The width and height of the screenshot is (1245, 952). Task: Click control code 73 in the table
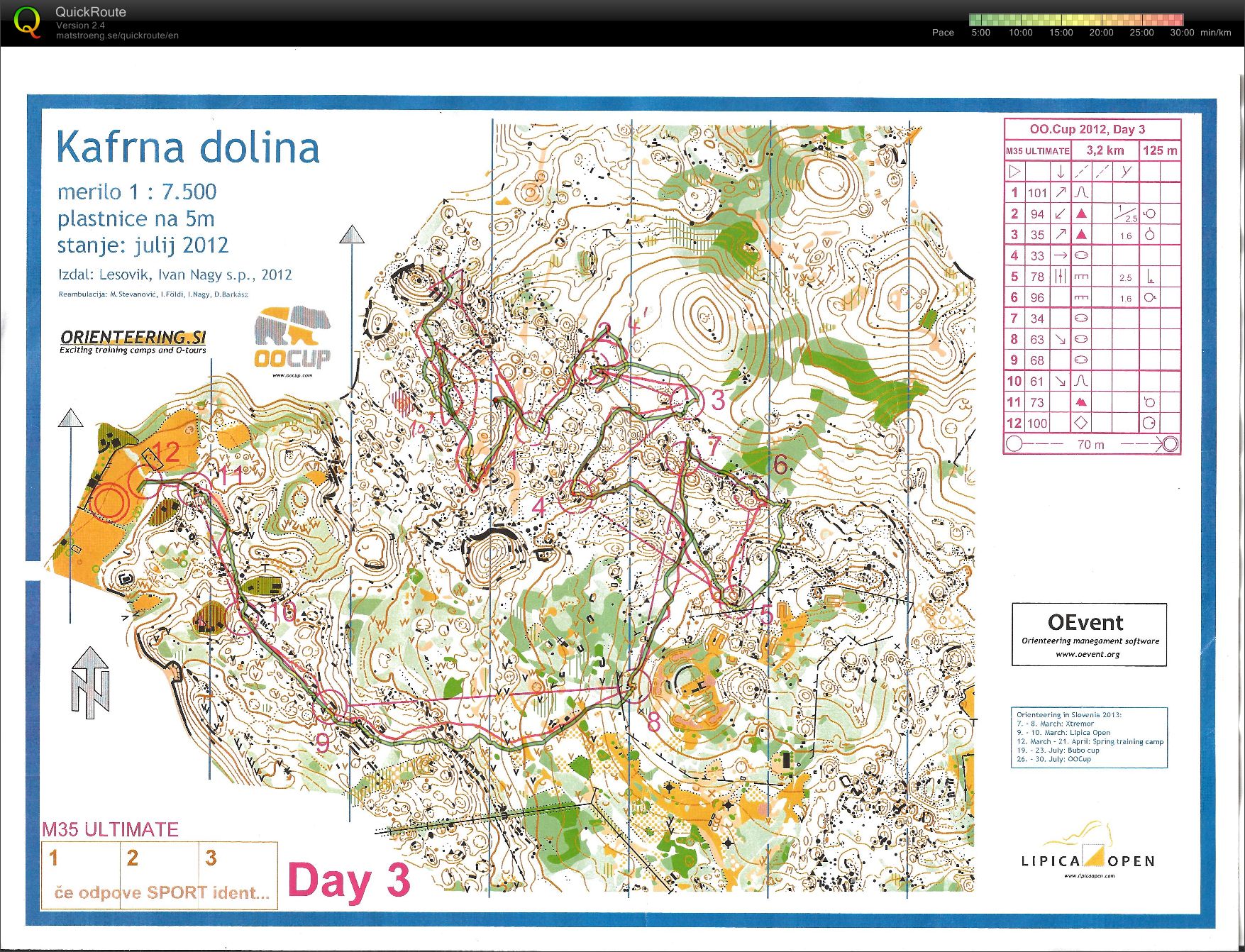tap(1037, 402)
